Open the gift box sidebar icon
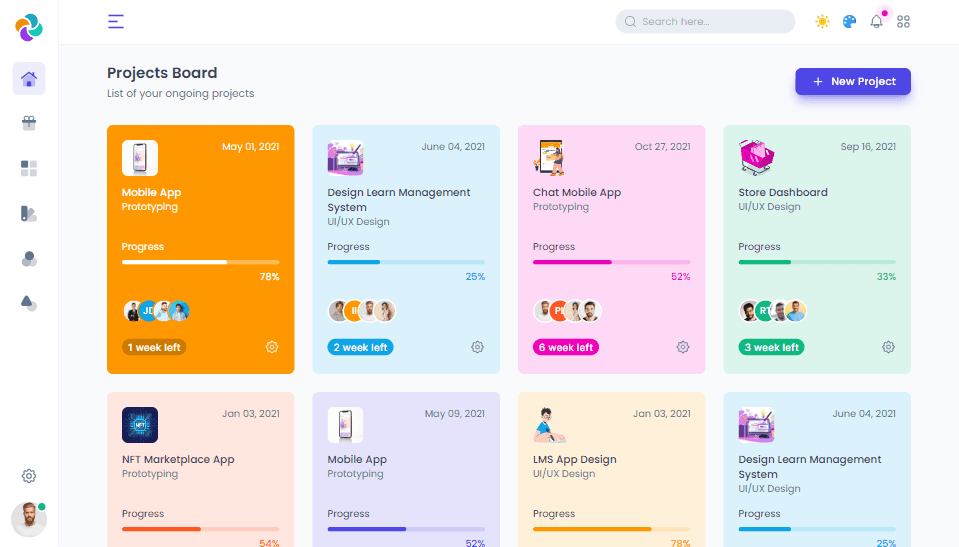The height and width of the screenshot is (547, 959). [29, 123]
